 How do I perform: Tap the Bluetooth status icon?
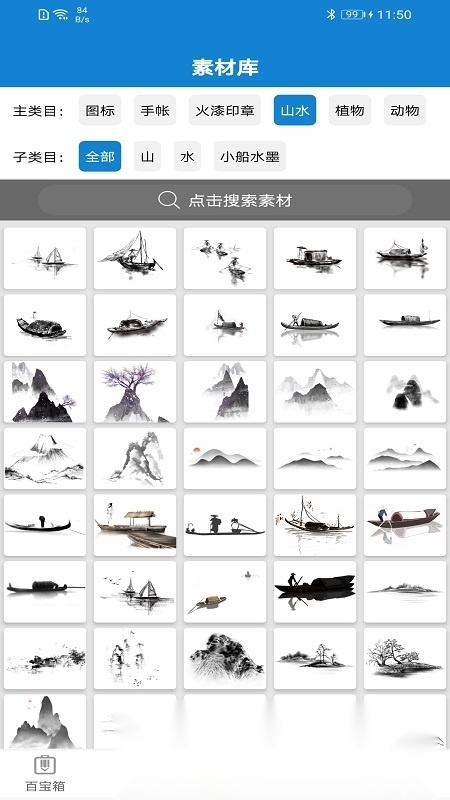pos(331,14)
